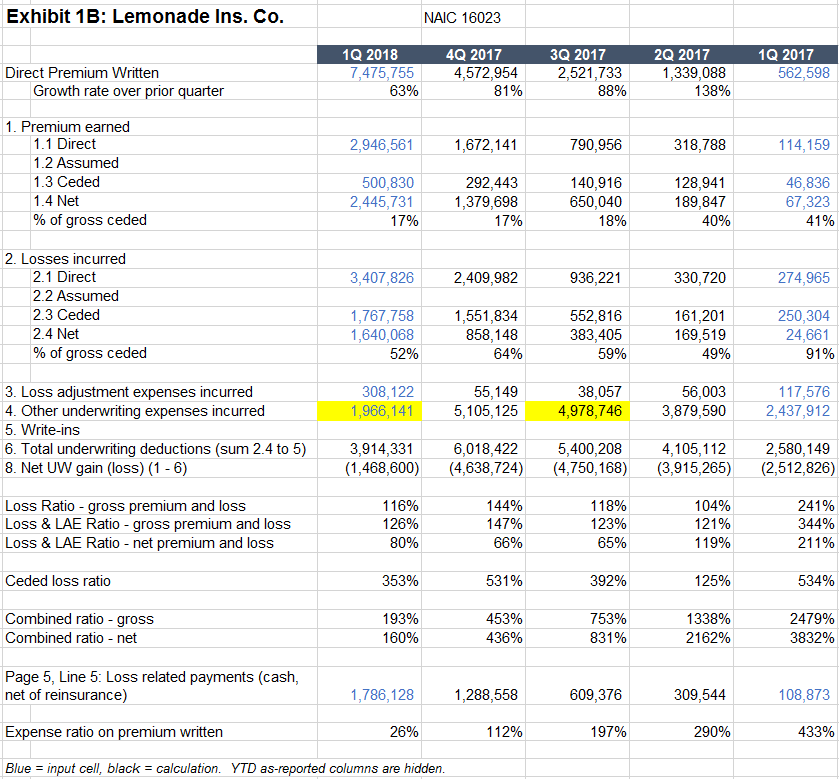
Task: Click the blue input cell legend footnote
Action: (x=225, y=768)
